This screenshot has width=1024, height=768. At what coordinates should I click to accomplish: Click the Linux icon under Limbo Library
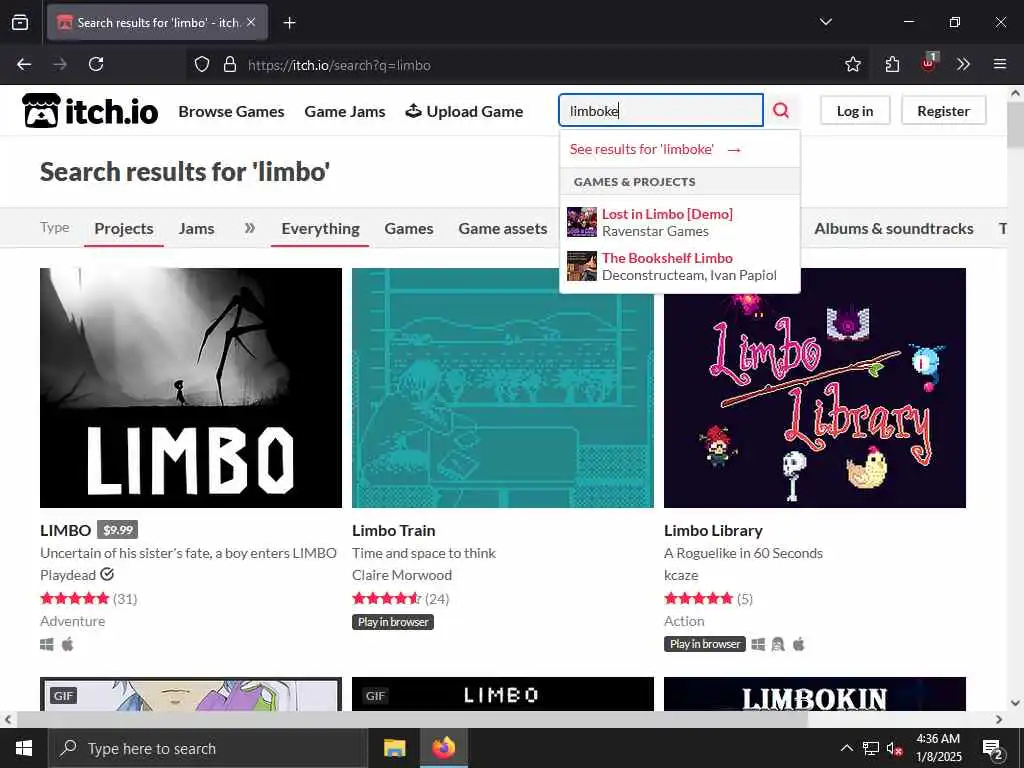[x=778, y=645]
